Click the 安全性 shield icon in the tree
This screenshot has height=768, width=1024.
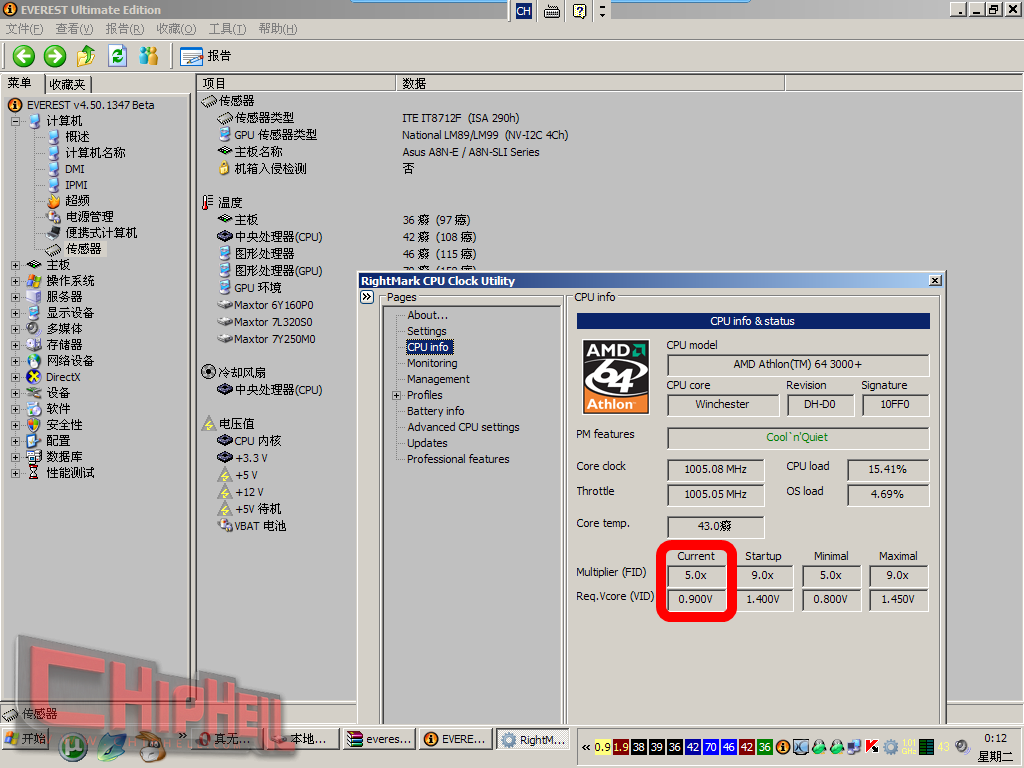pyautogui.click(x=34, y=425)
